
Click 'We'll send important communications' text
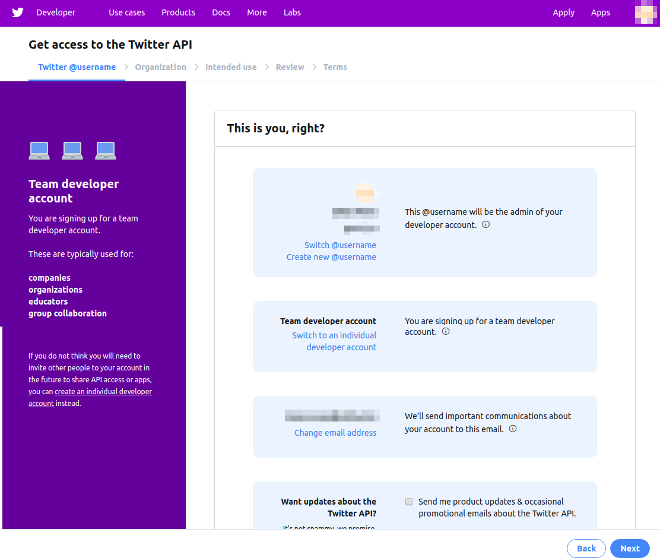[x=488, y=422]
